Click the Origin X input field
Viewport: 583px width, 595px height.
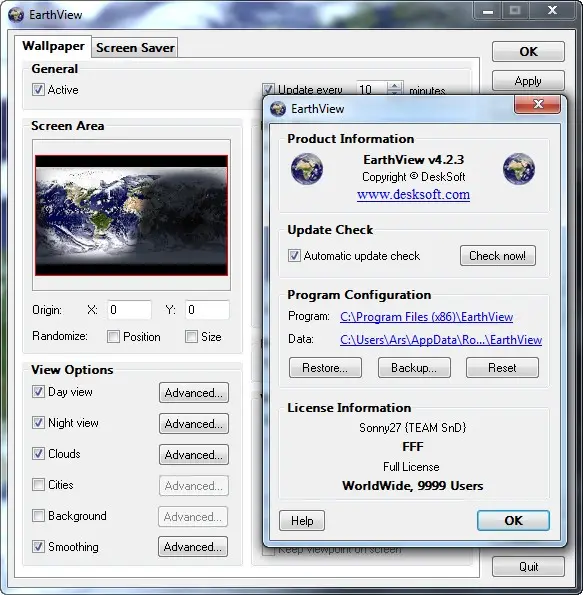[129, 310]
